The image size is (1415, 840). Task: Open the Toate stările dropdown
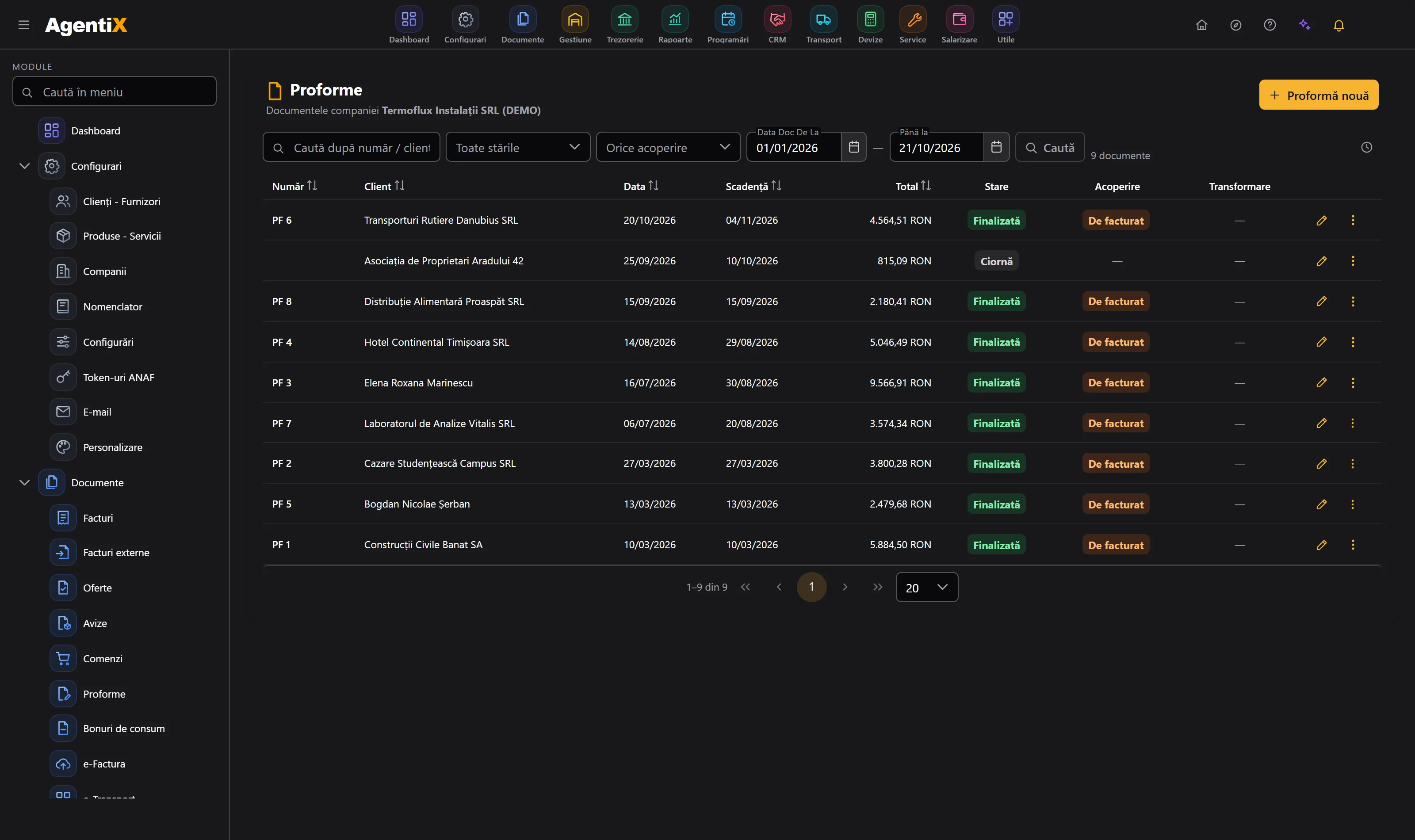[x=517, y=147]
